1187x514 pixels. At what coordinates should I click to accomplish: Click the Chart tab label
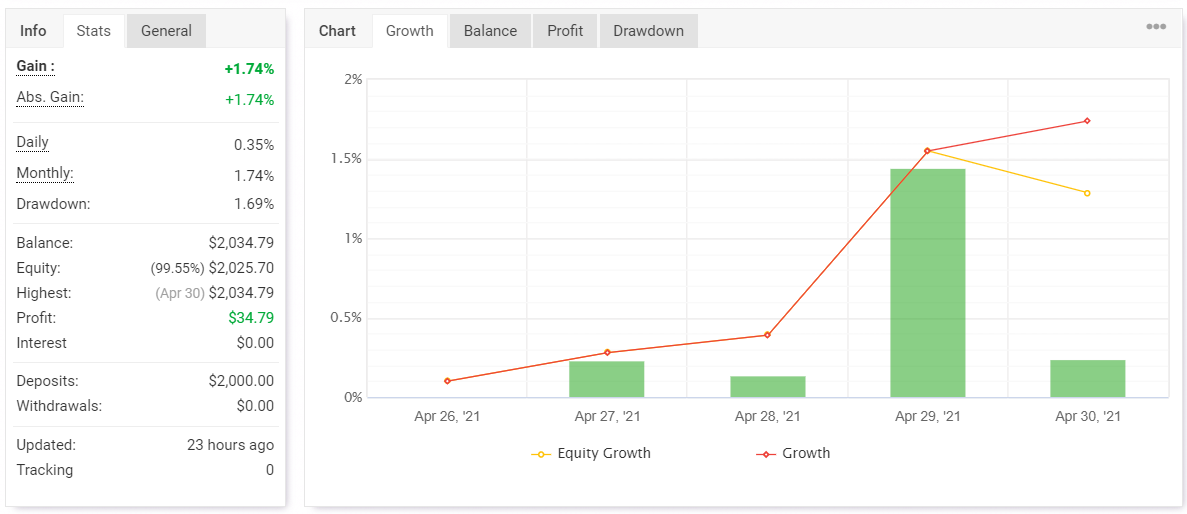click(337, 31)
